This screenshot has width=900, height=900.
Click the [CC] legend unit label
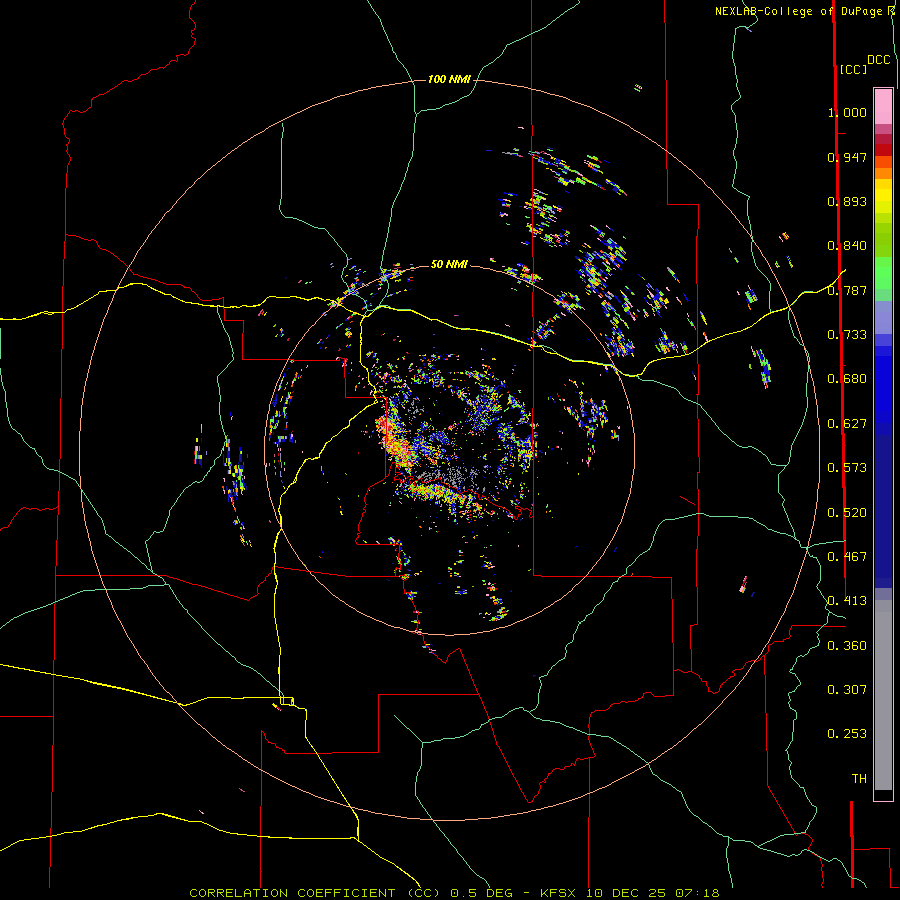click(x=854, y=69)
